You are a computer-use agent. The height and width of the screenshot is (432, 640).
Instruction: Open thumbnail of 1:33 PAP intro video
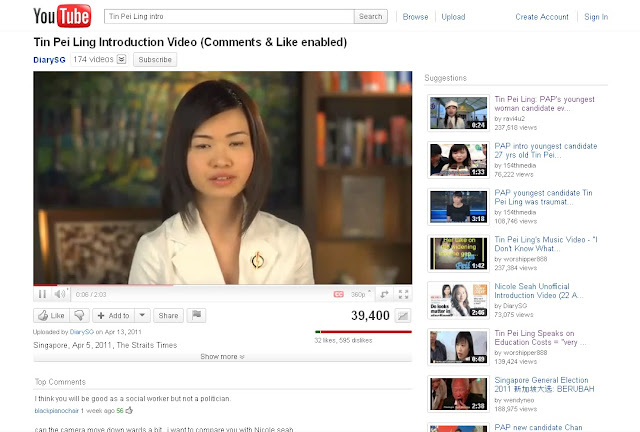(458, 160)
